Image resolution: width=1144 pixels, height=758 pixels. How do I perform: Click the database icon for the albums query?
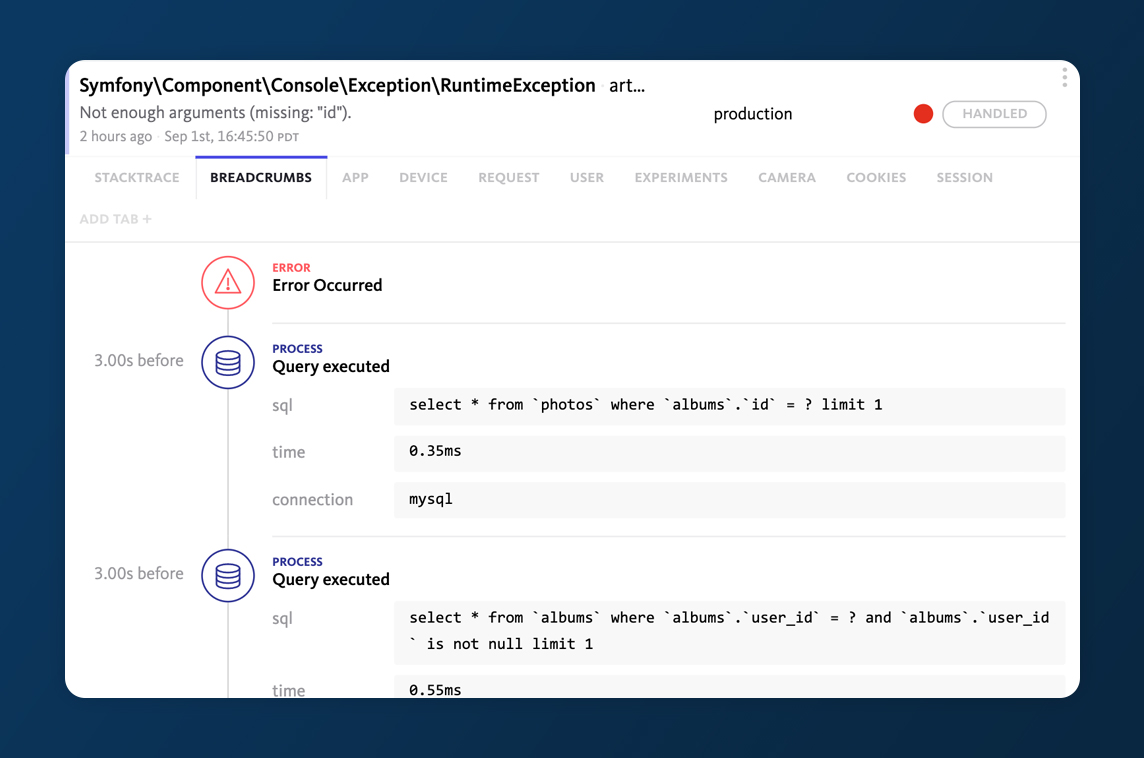pyautogui.click(x=228, y=575)
